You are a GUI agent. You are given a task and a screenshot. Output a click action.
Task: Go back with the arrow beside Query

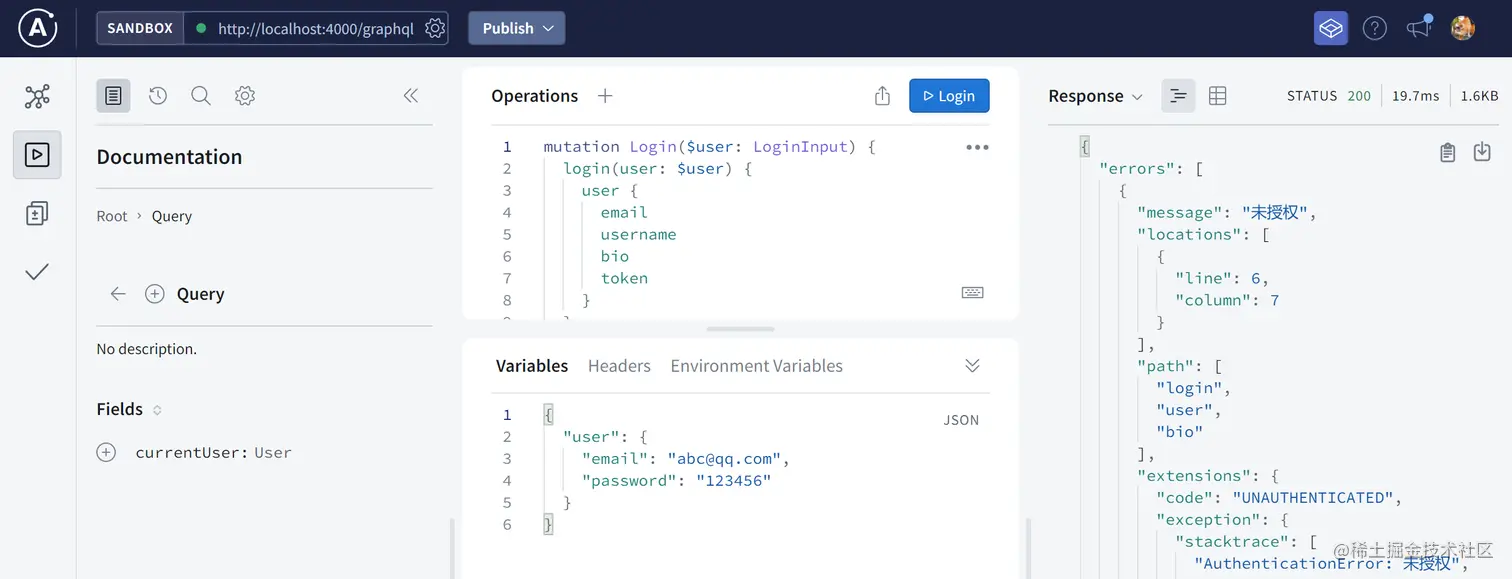[x=118, y=294]
